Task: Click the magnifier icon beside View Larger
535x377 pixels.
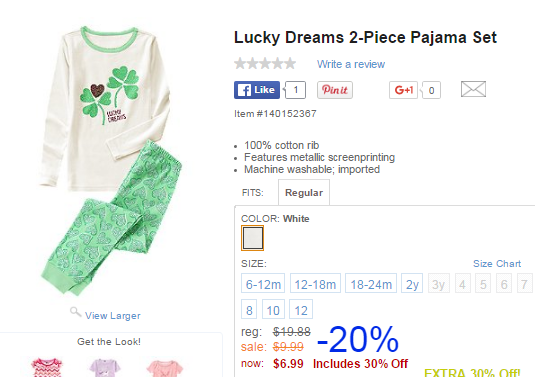Action: point(75,312)
